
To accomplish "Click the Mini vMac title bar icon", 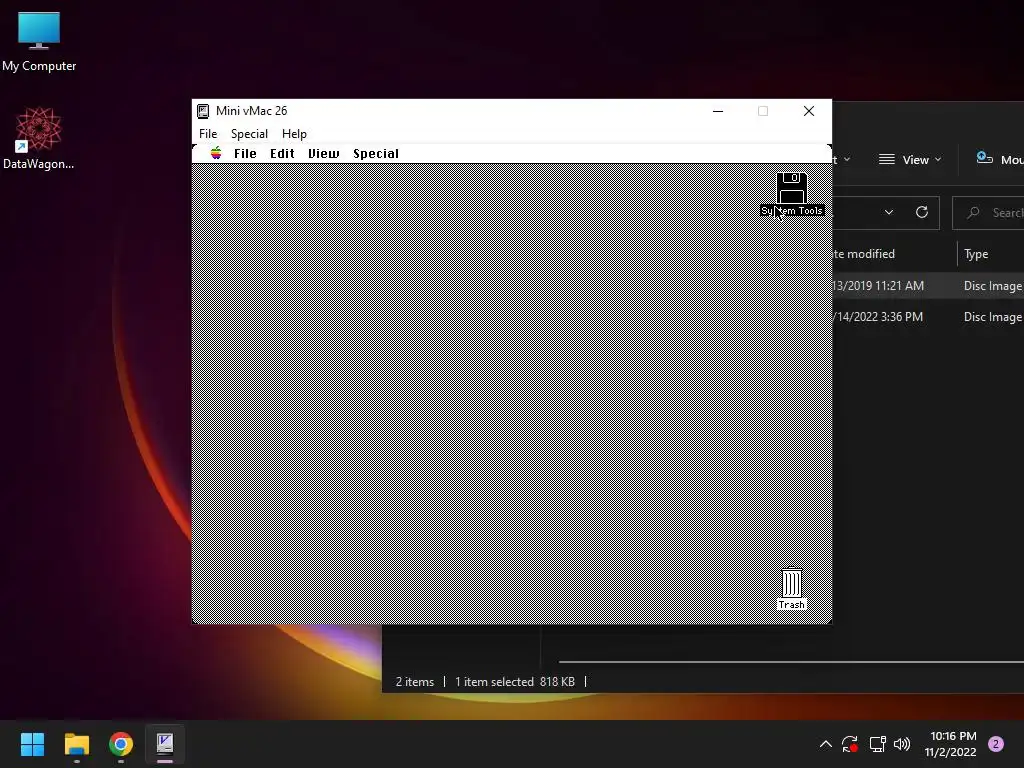I will pyautogui.click(x=203, y=111).
